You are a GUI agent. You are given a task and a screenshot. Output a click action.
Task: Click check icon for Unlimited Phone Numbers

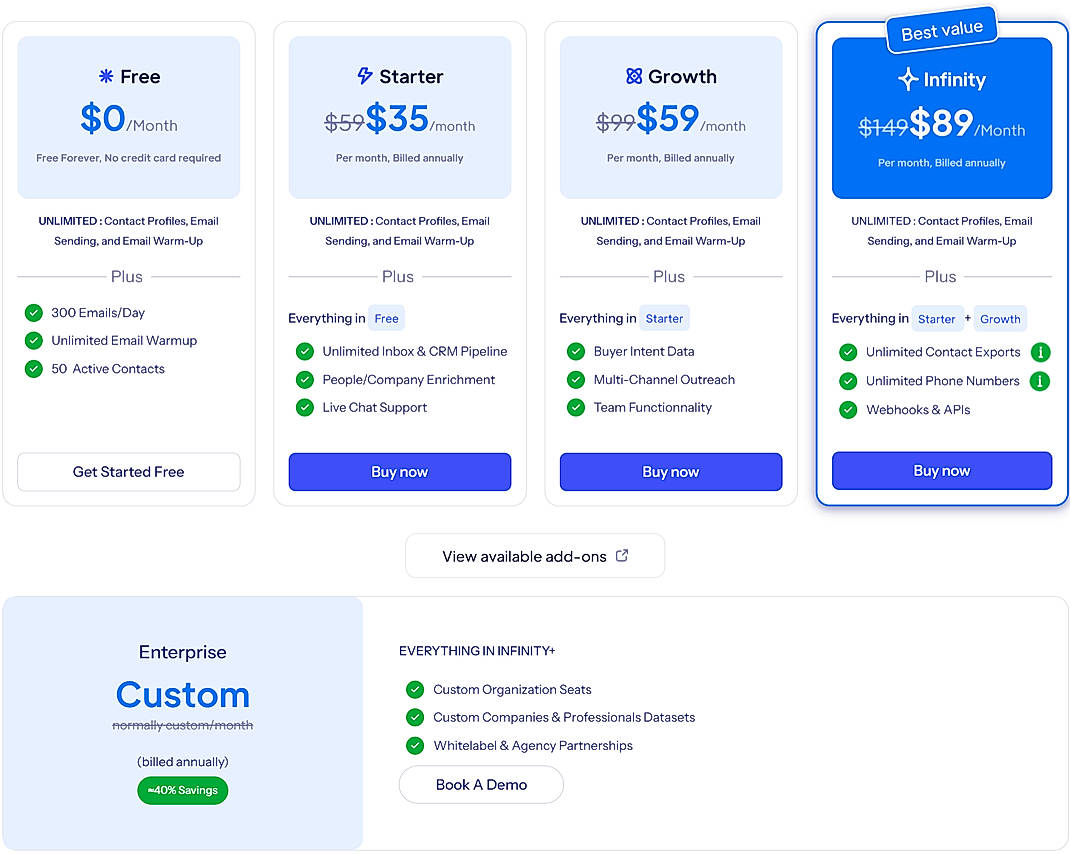click(x=848, y=381)
